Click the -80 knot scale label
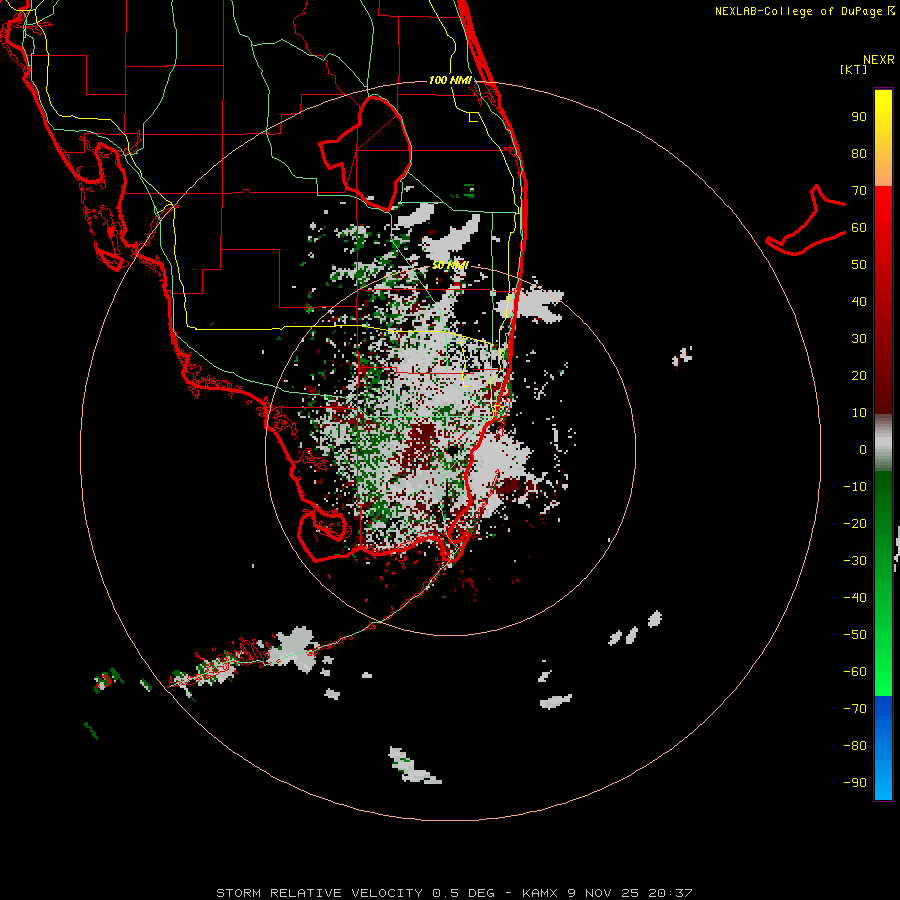Screen dimensions: 900x900 pyautogui.click(x=855, y=746)
